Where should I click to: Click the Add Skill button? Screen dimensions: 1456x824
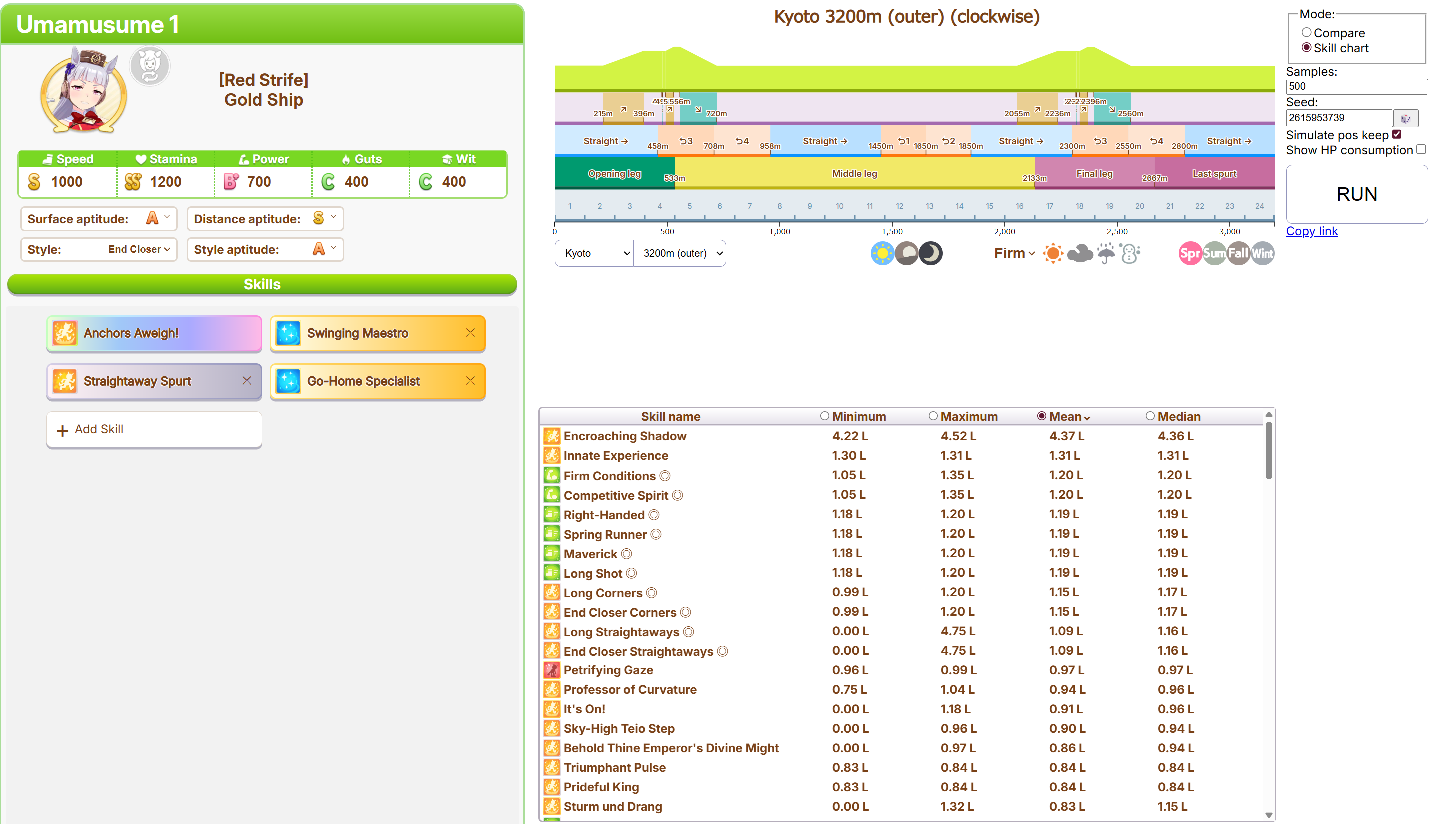[x=154, y=429]
